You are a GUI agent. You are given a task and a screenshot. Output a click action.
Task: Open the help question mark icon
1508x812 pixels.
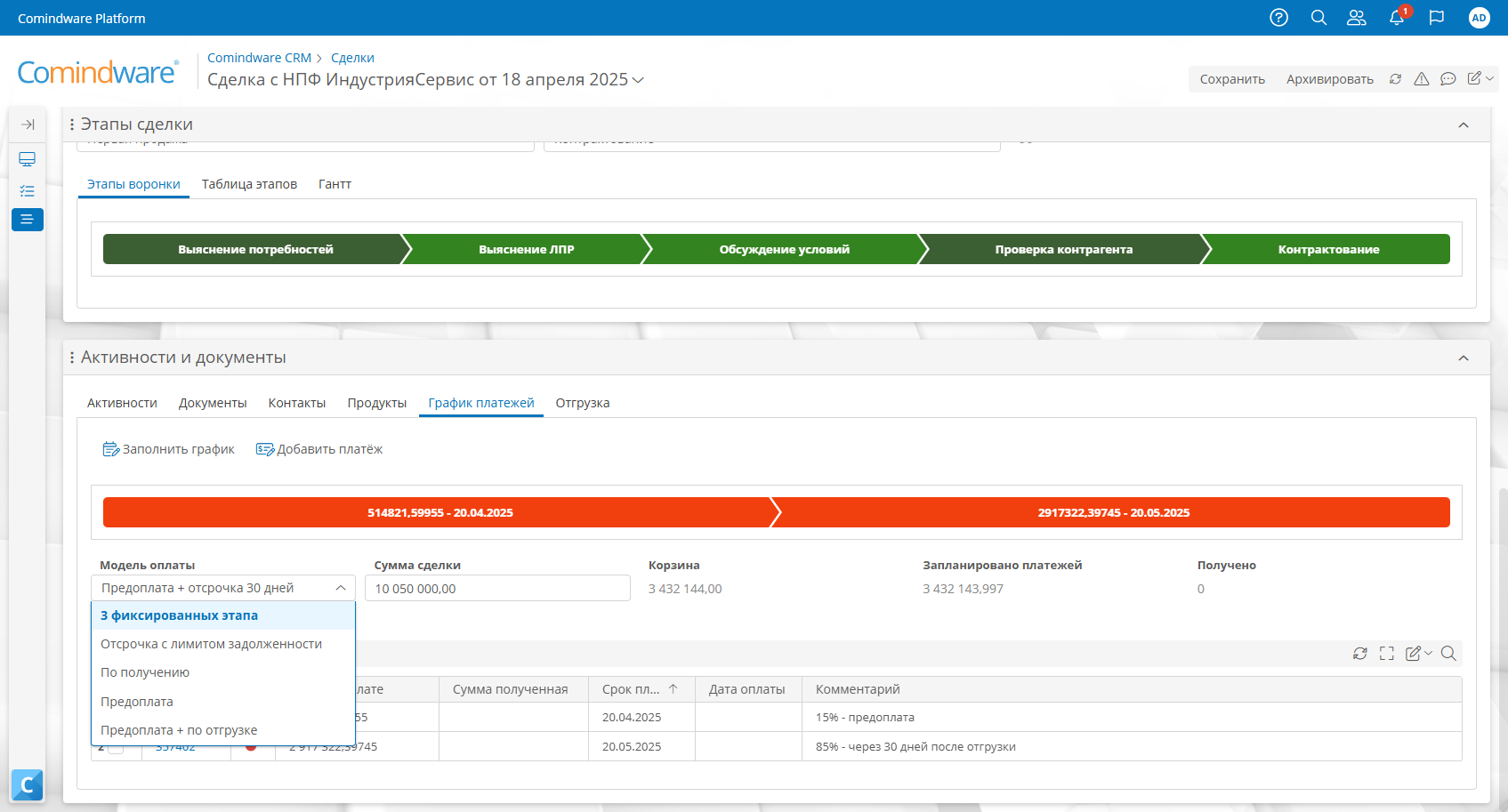tap(1278, 18)
